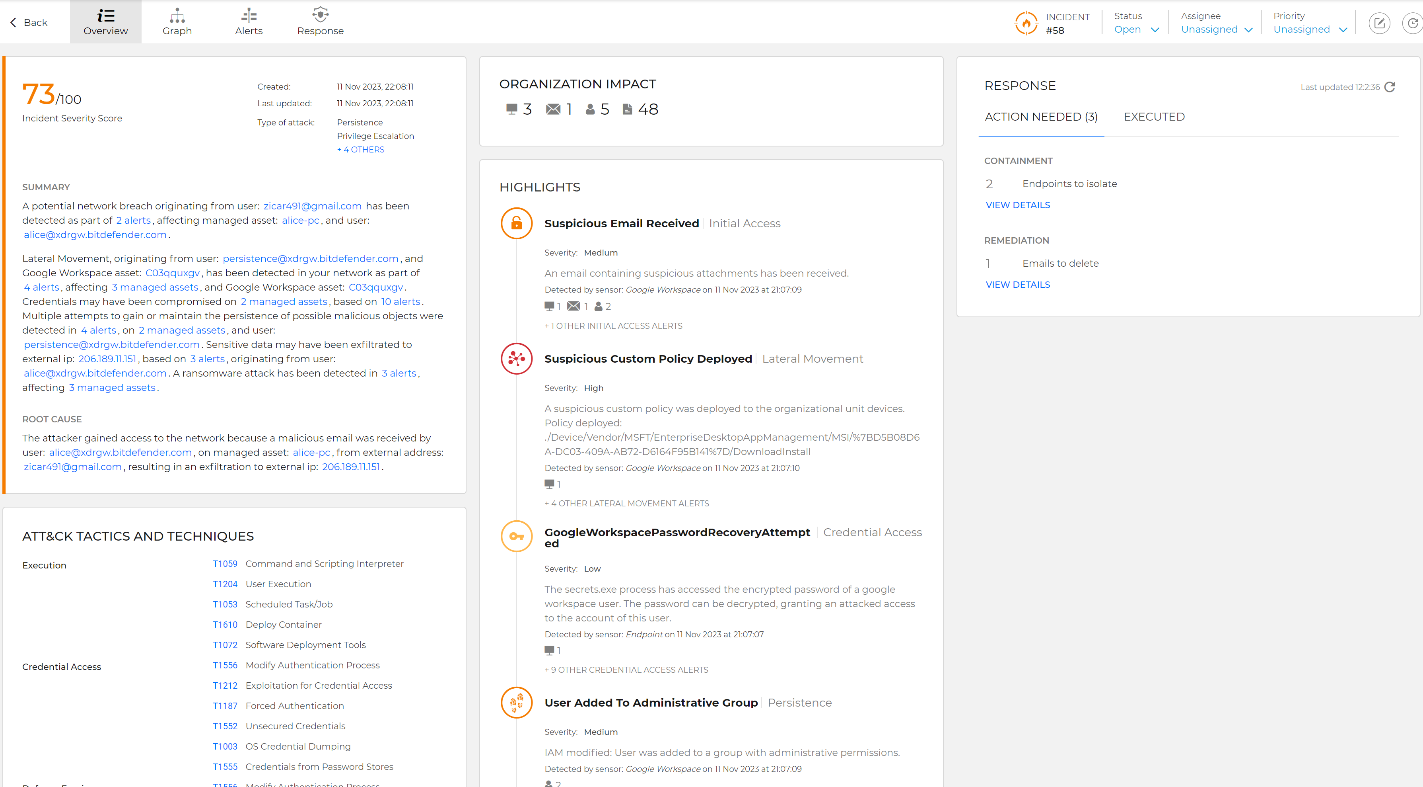
Task: Switch to the Executed response tab
Action: point(1154,117)
